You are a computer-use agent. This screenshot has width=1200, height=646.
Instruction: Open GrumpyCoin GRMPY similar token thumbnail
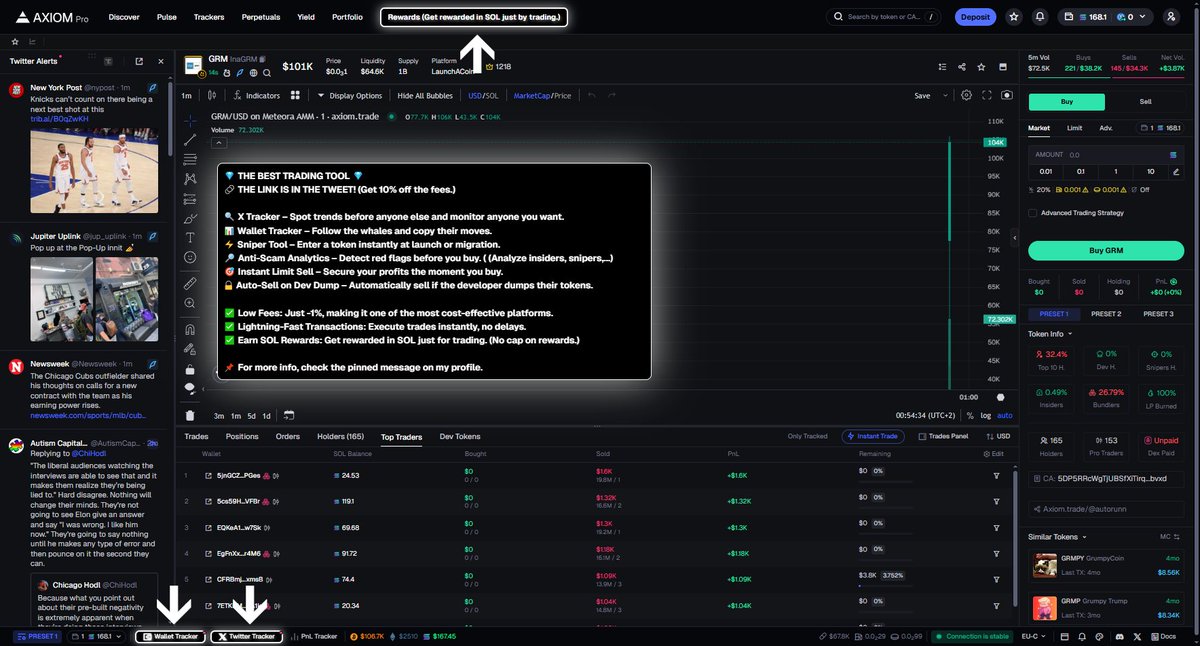tap(1044, 566)
